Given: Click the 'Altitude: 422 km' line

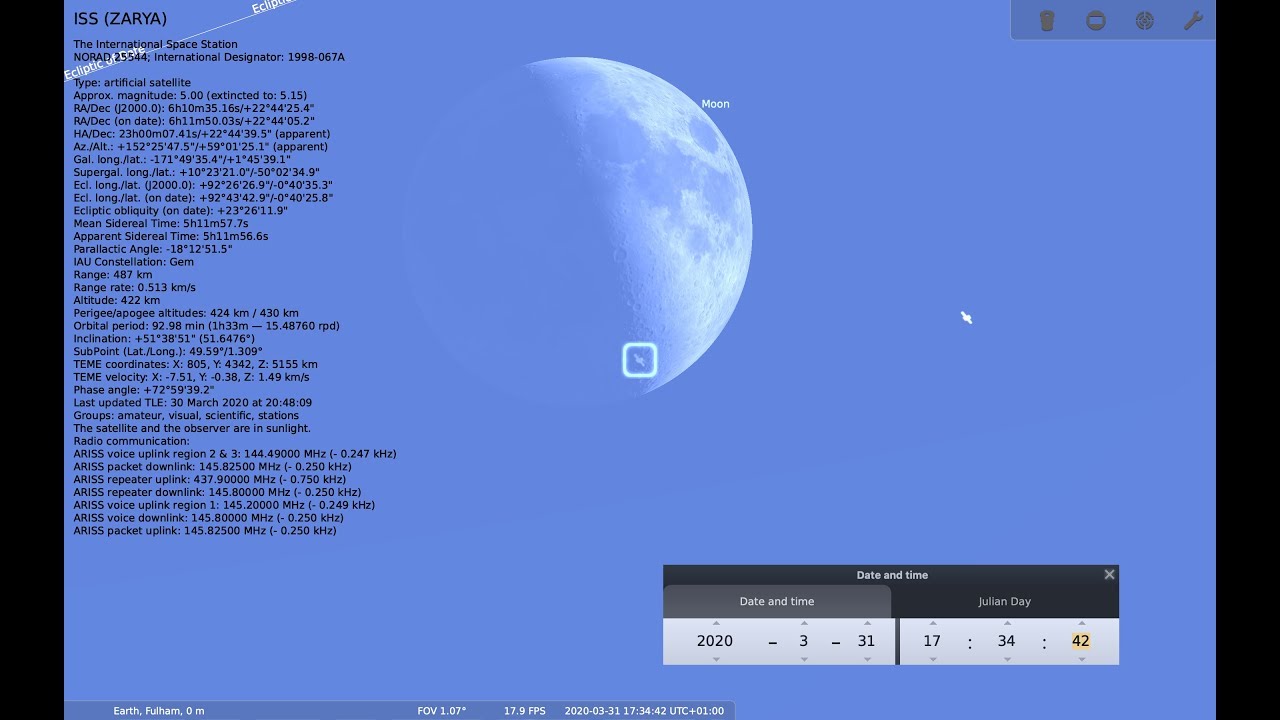Looking at the screenshot, I should pos(117,300).
